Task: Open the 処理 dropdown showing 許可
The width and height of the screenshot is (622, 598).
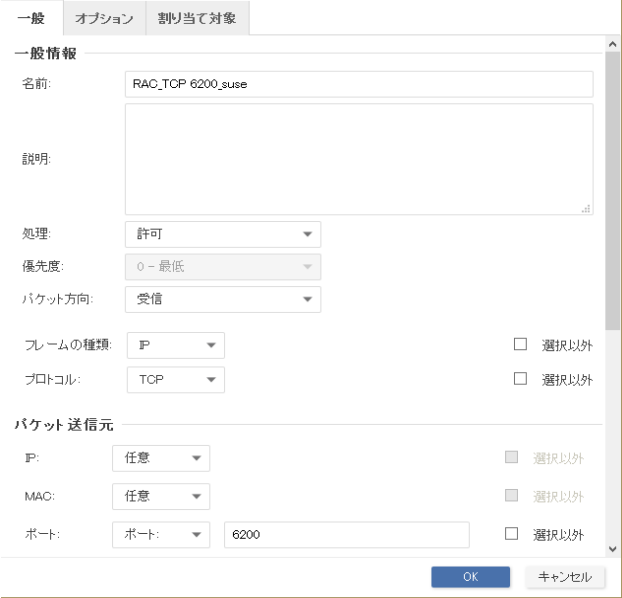Action: coord(223,234)
